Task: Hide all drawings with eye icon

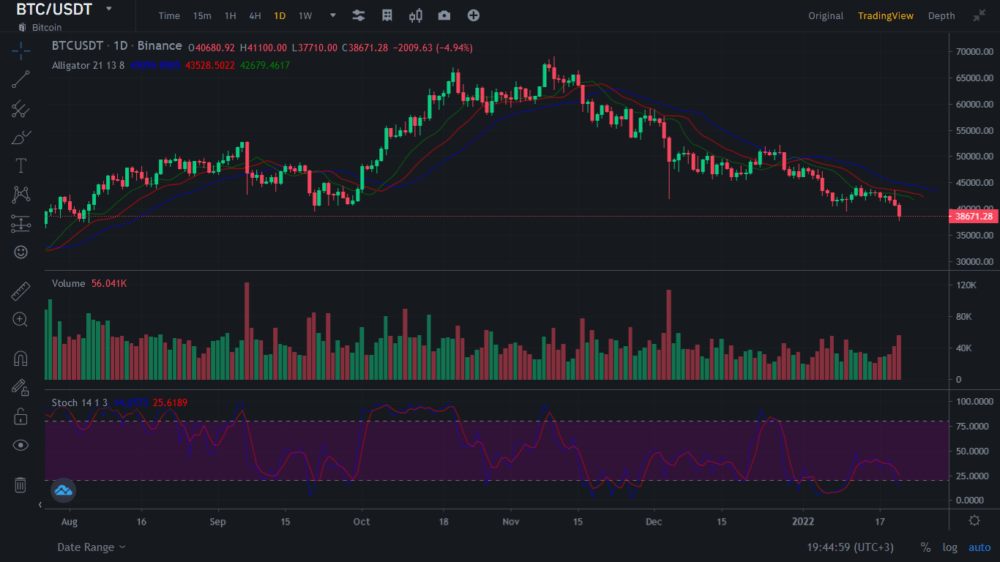Action: (x=21, y=445)
